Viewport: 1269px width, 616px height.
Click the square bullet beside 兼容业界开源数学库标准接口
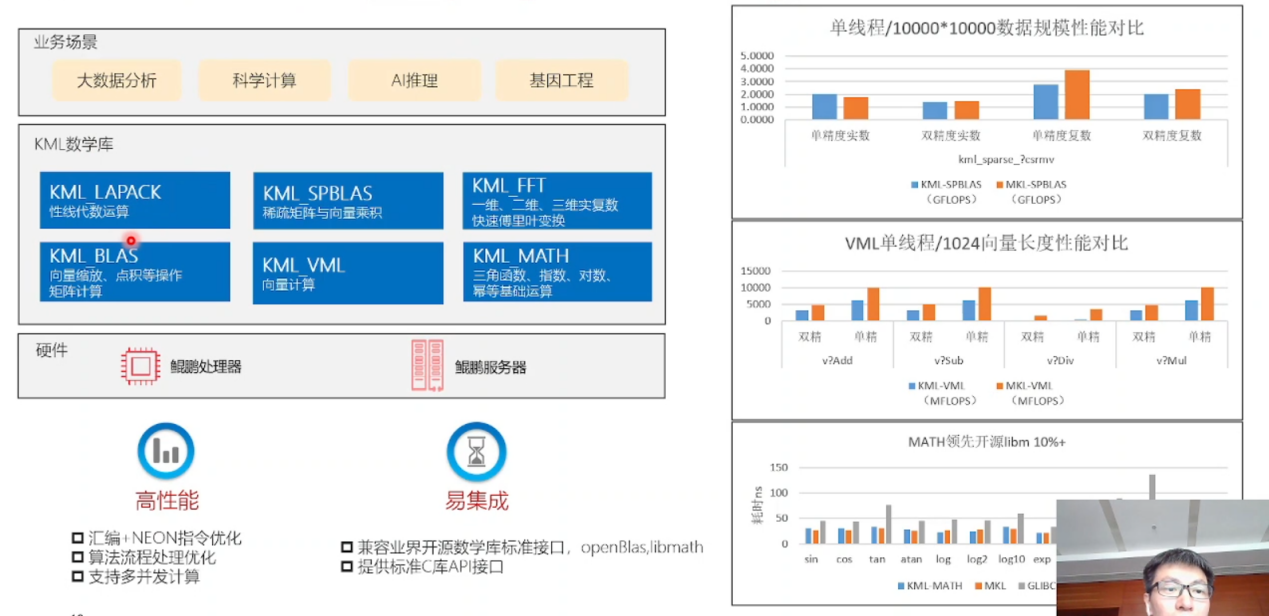click(x=346, y=547)
